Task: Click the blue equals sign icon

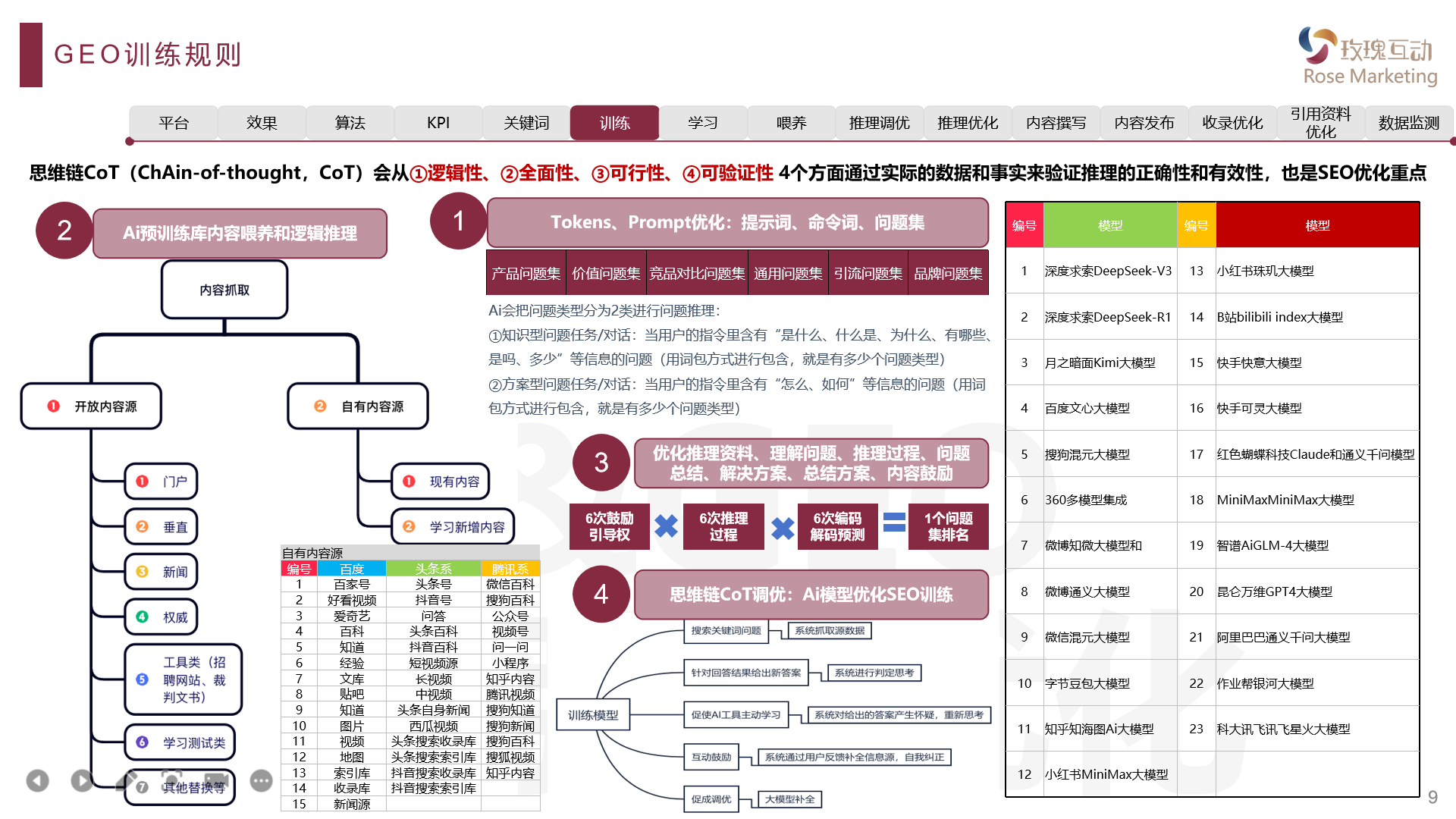Action: click(x=894, y=522)
